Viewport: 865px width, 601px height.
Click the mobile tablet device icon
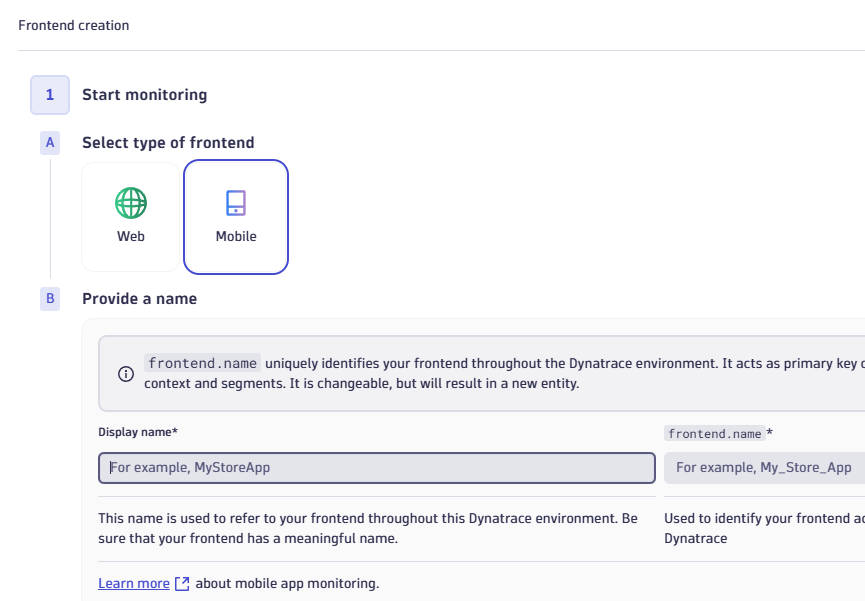236,203
